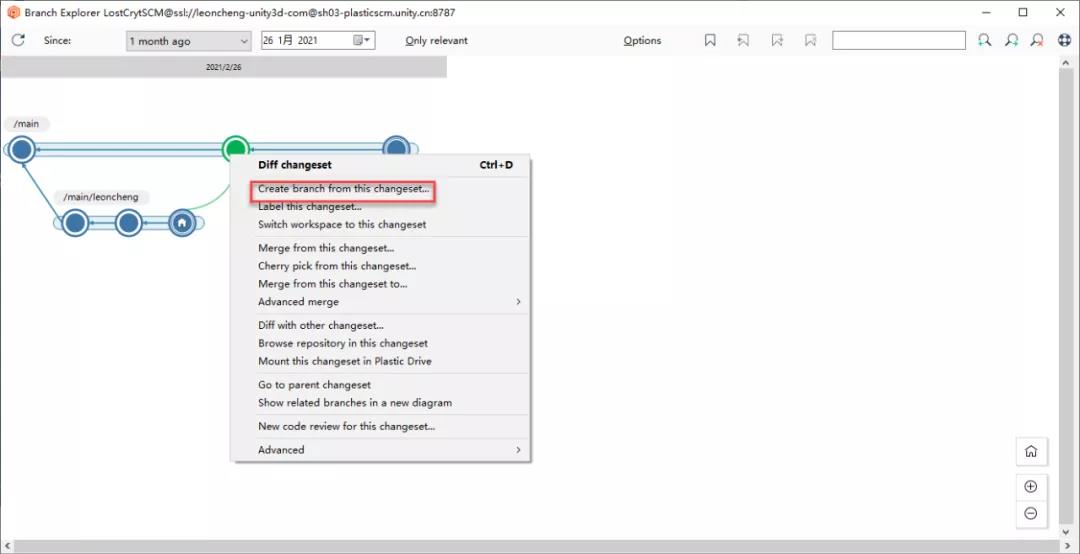Image resolution: width=1080 pixels, height=554 pixels.
Task: Select the rightmost changeset on /main
Action: point(396,148)
